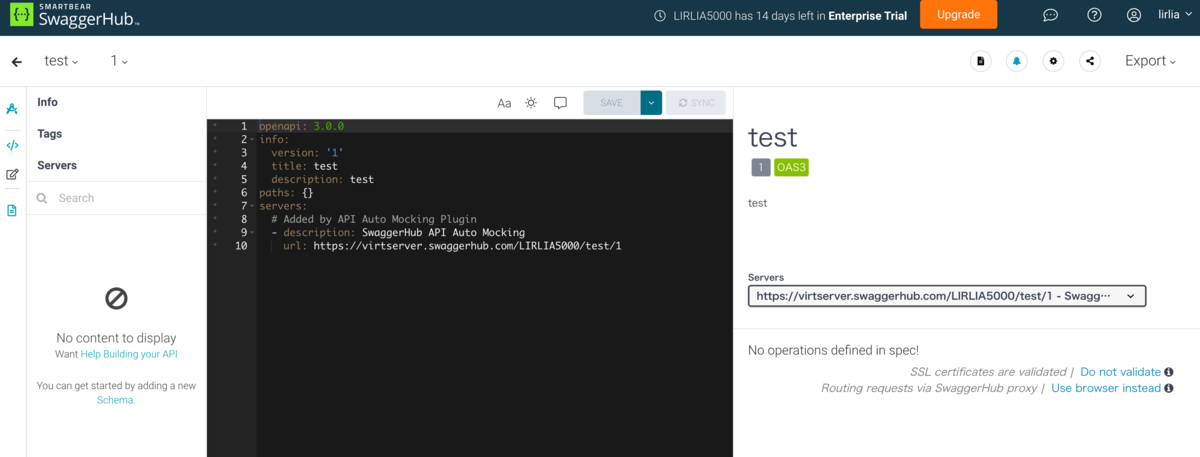
Task: Click the notifications bell icon
Action: (1017, 61)
